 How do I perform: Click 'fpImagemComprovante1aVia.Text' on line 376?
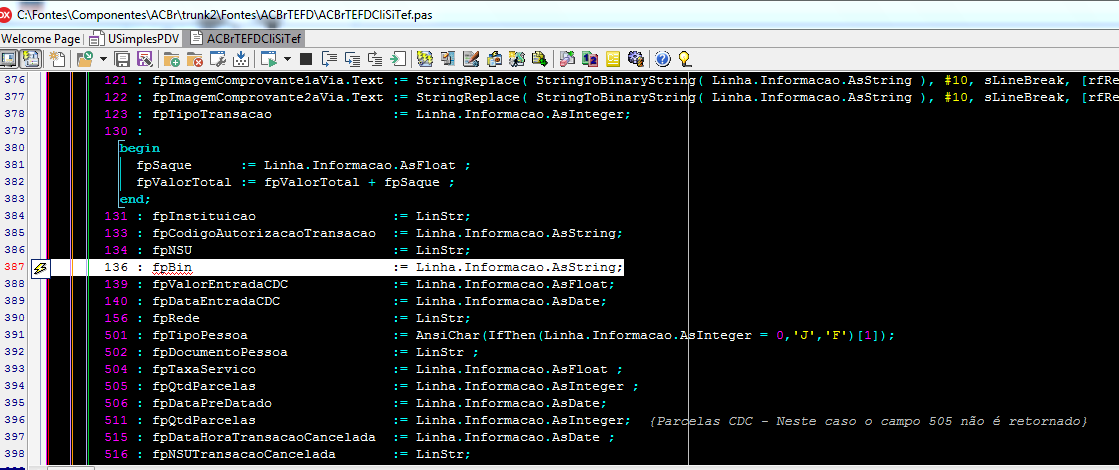click(x=268, y=79)
